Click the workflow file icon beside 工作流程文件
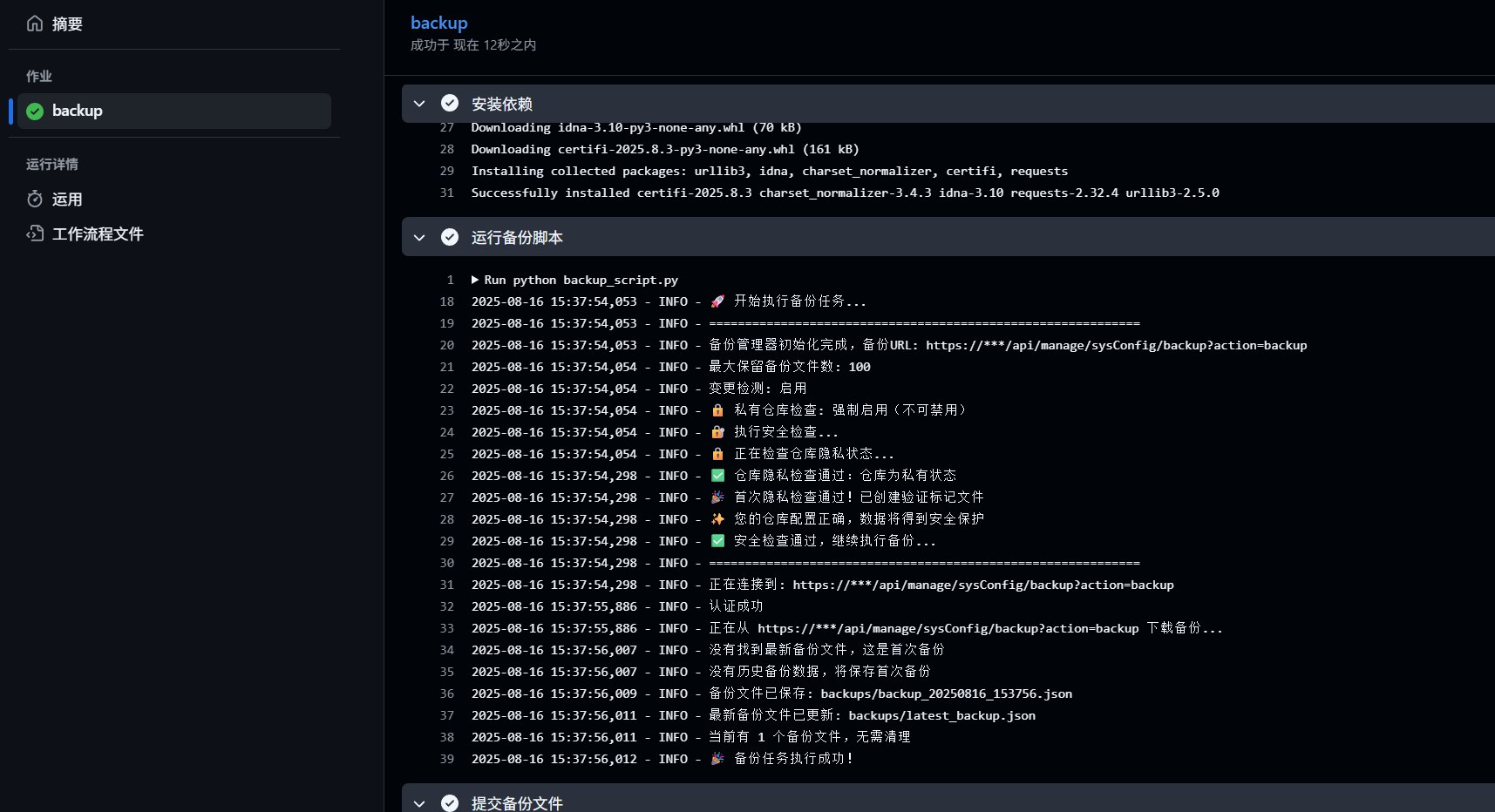This screenshot has height=812, width=1495. [x=35, y=233]
